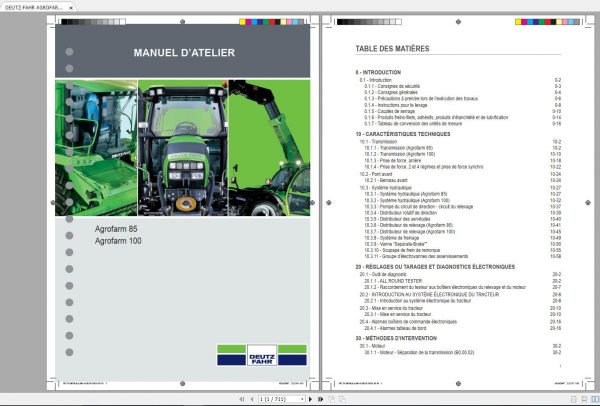The width and height of the screenshot is (600, 406).
Task: Switch to two-page facing view
Action: tap(594, 399)
